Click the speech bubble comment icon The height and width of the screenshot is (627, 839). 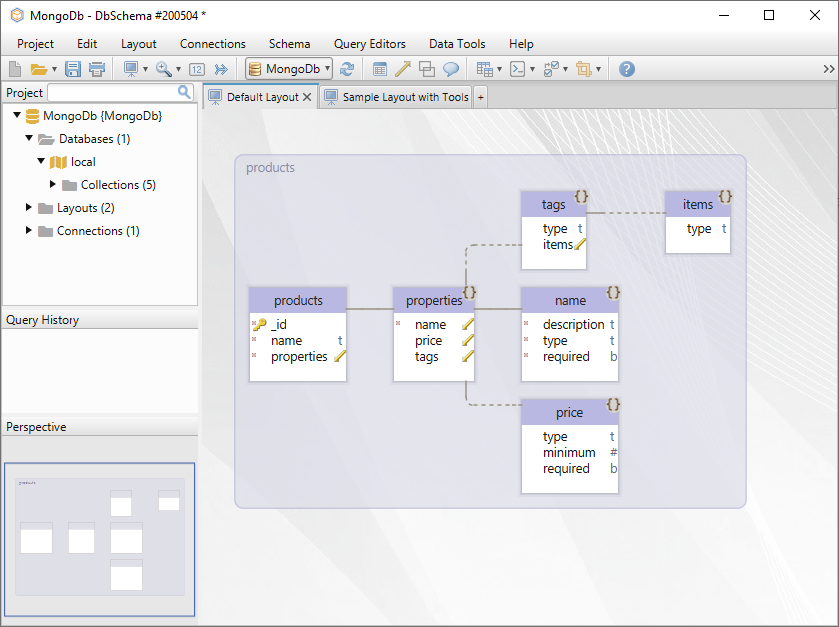click(451, 68)
